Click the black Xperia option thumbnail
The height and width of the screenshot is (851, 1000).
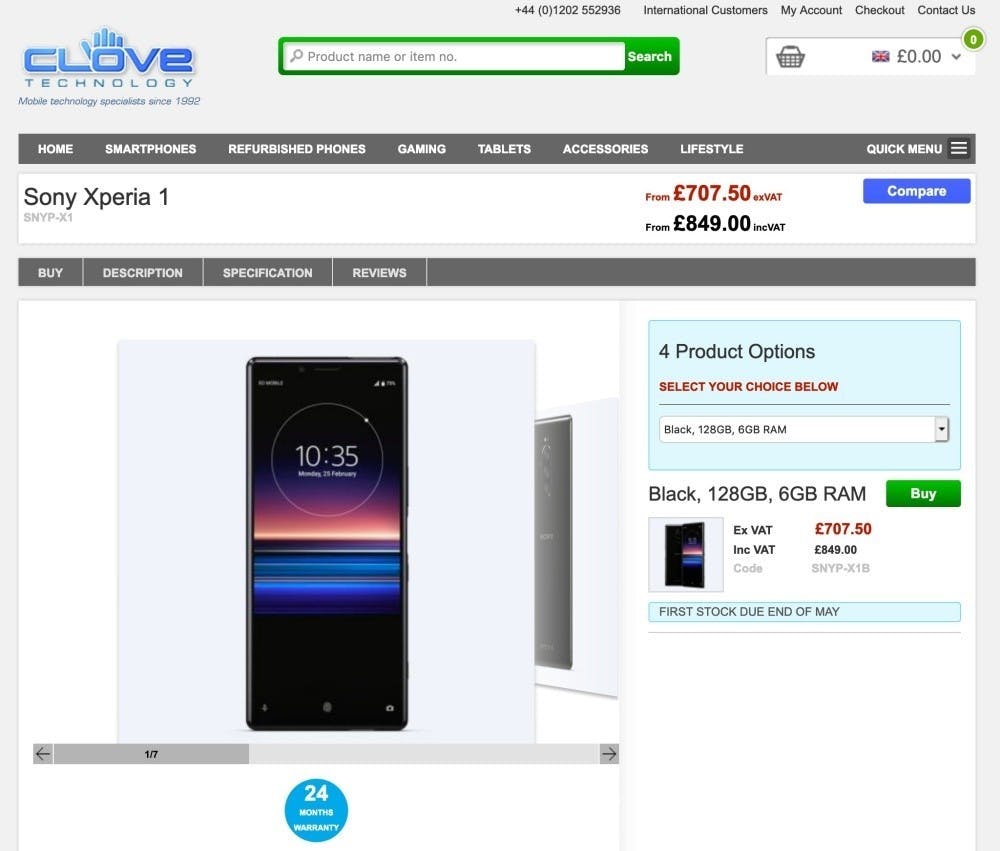click(x=686, y=554)
